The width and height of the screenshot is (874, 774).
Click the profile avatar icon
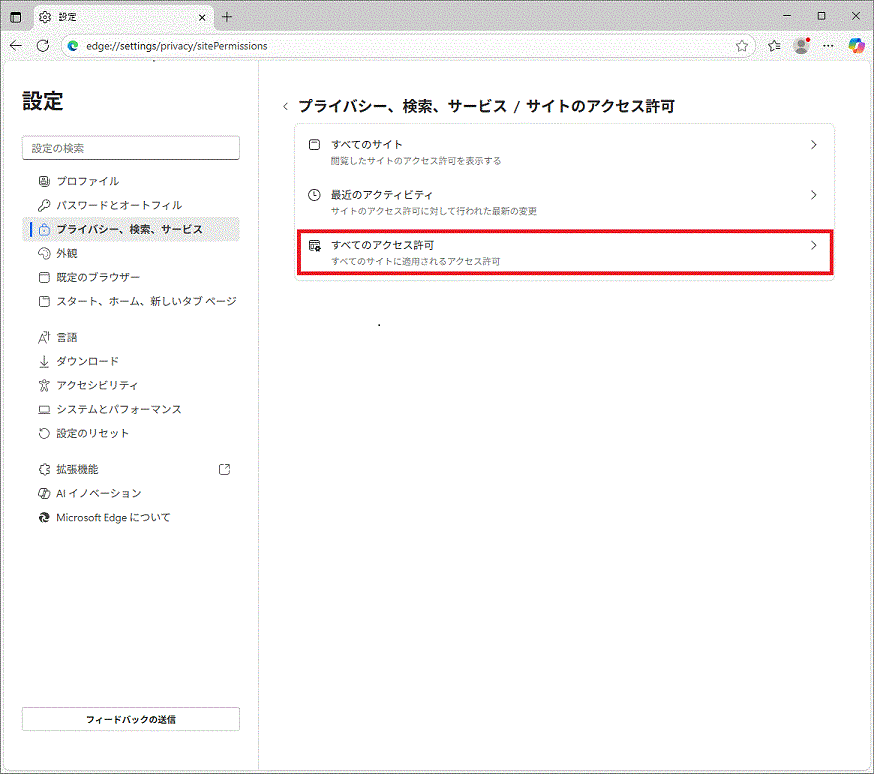tap(801, 45)
